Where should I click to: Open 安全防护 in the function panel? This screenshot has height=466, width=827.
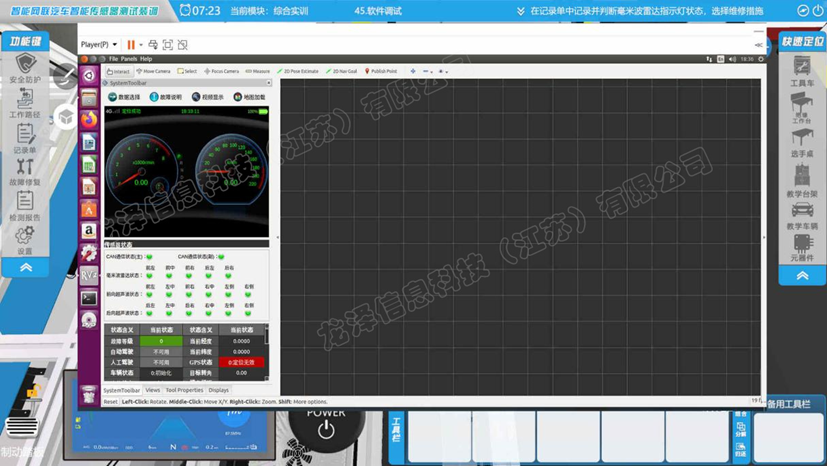coord(25,69)
